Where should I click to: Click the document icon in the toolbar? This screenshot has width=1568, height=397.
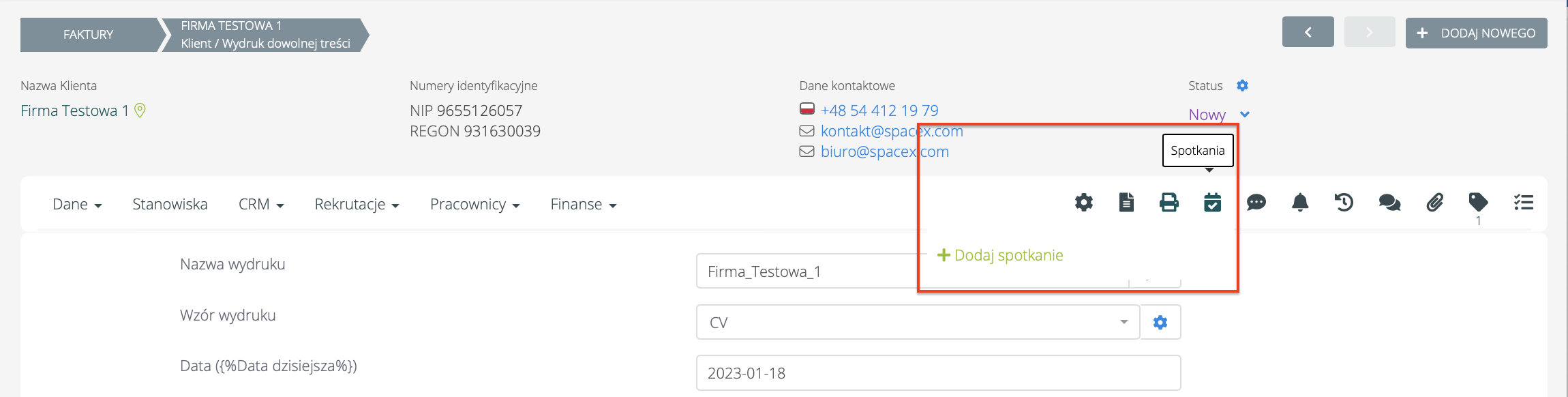(x=1126, y=203)
